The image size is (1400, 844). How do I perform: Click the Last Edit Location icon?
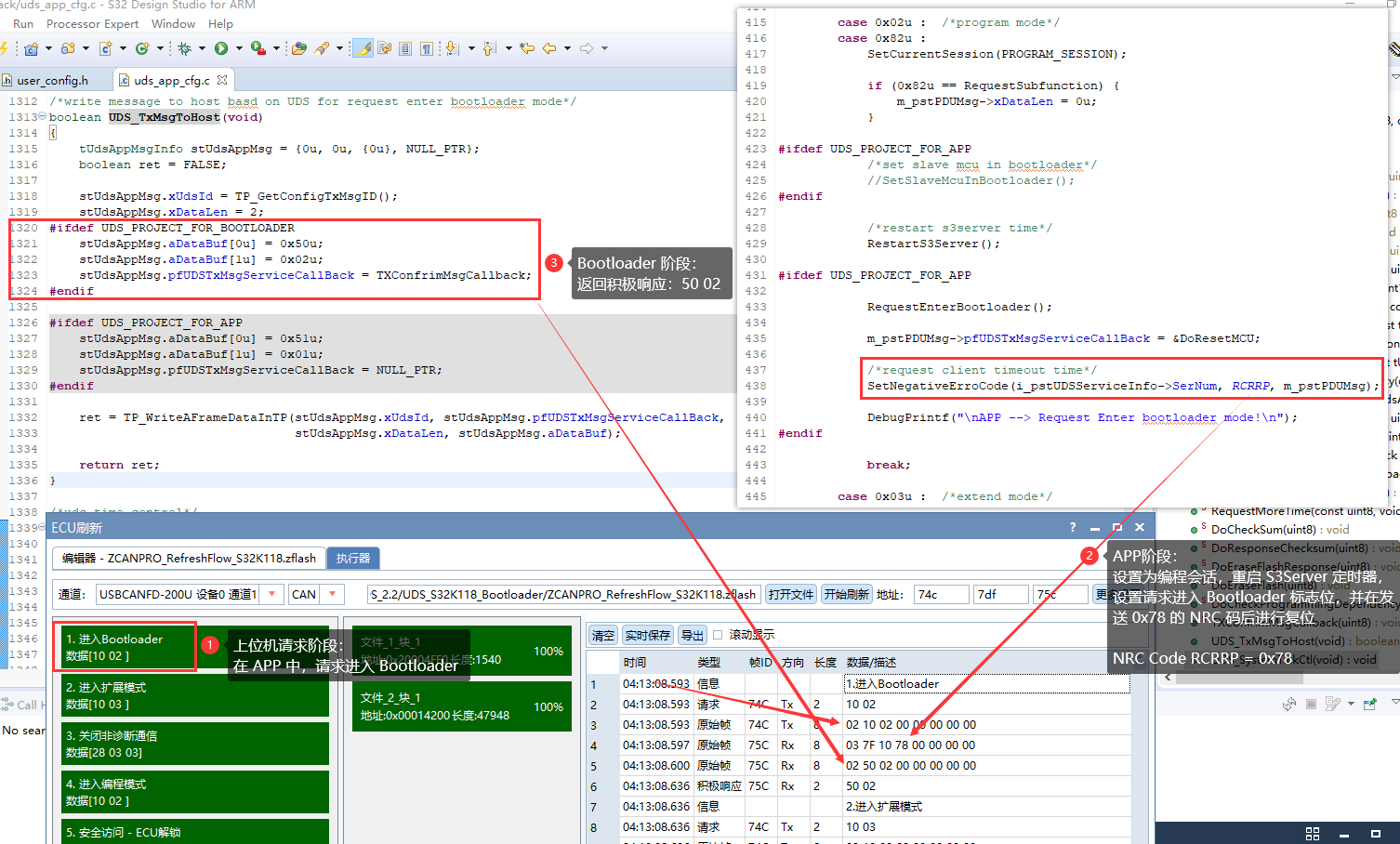coord(527,48)
